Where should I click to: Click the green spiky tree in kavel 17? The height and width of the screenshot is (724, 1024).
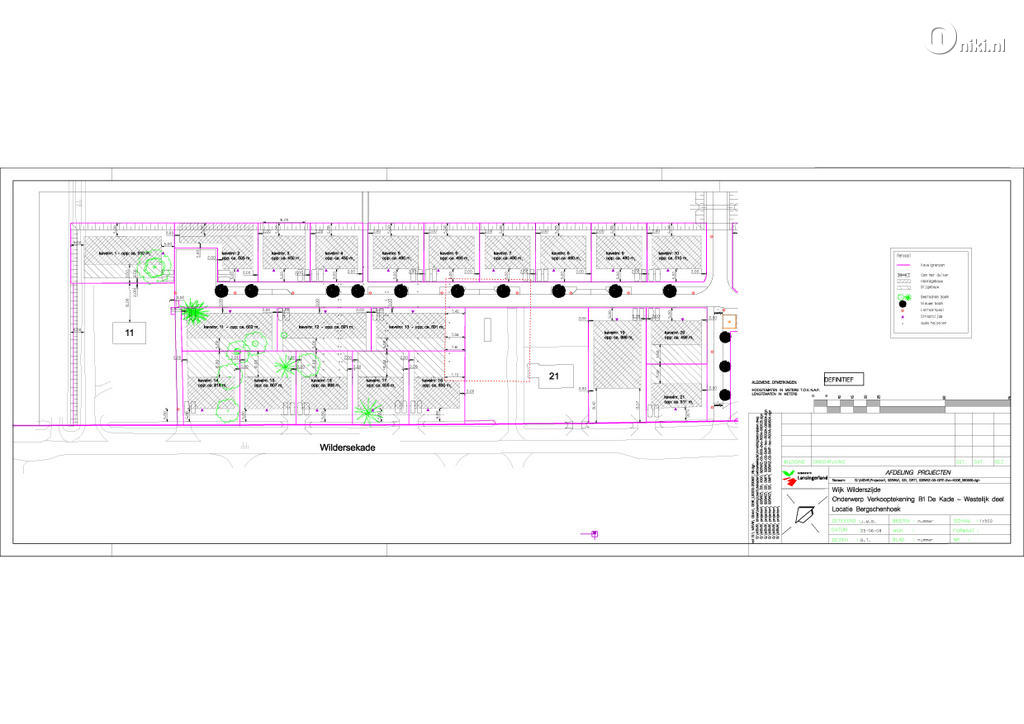[x=368, y=411]
